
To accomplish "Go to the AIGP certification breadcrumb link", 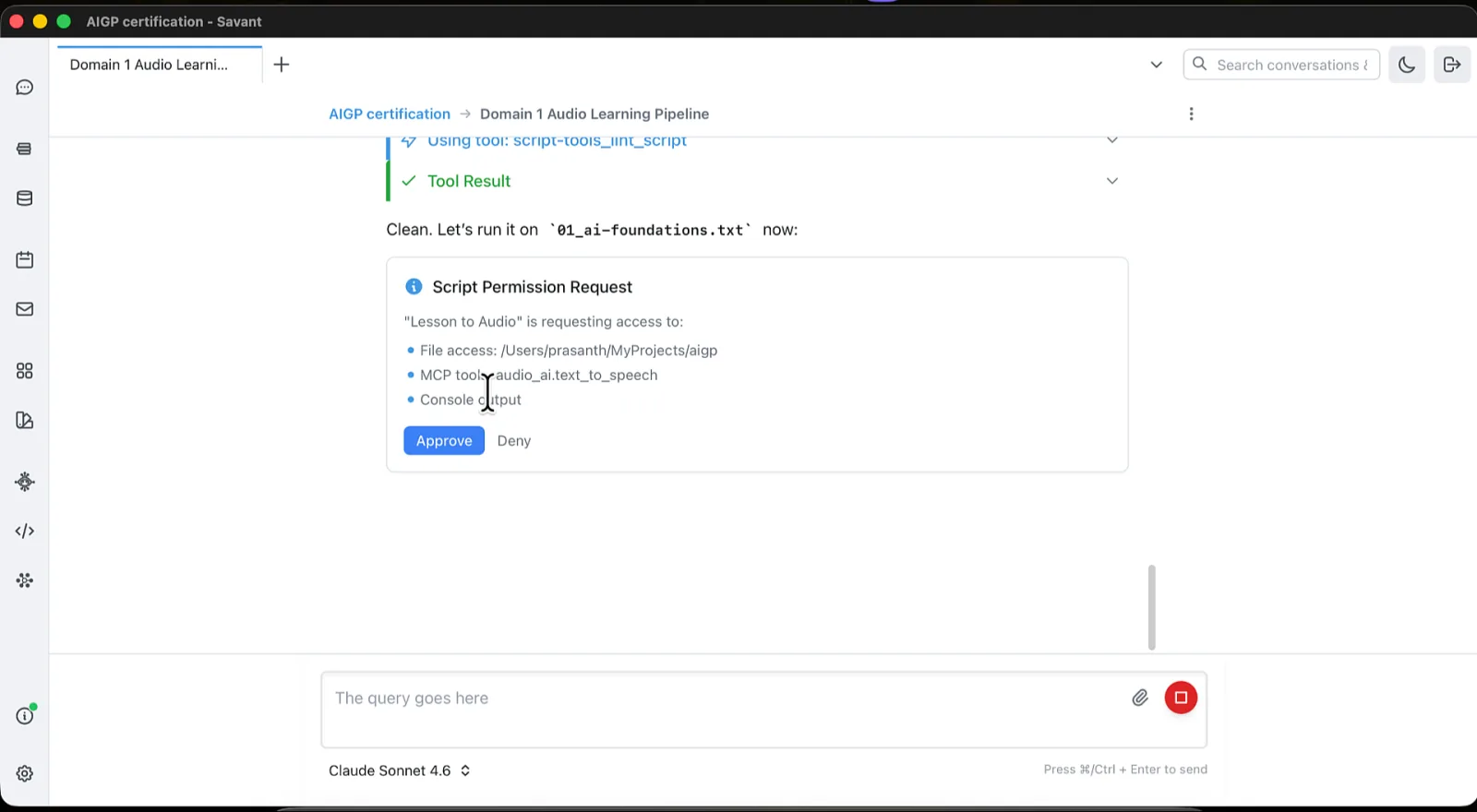I will (390, 113).
